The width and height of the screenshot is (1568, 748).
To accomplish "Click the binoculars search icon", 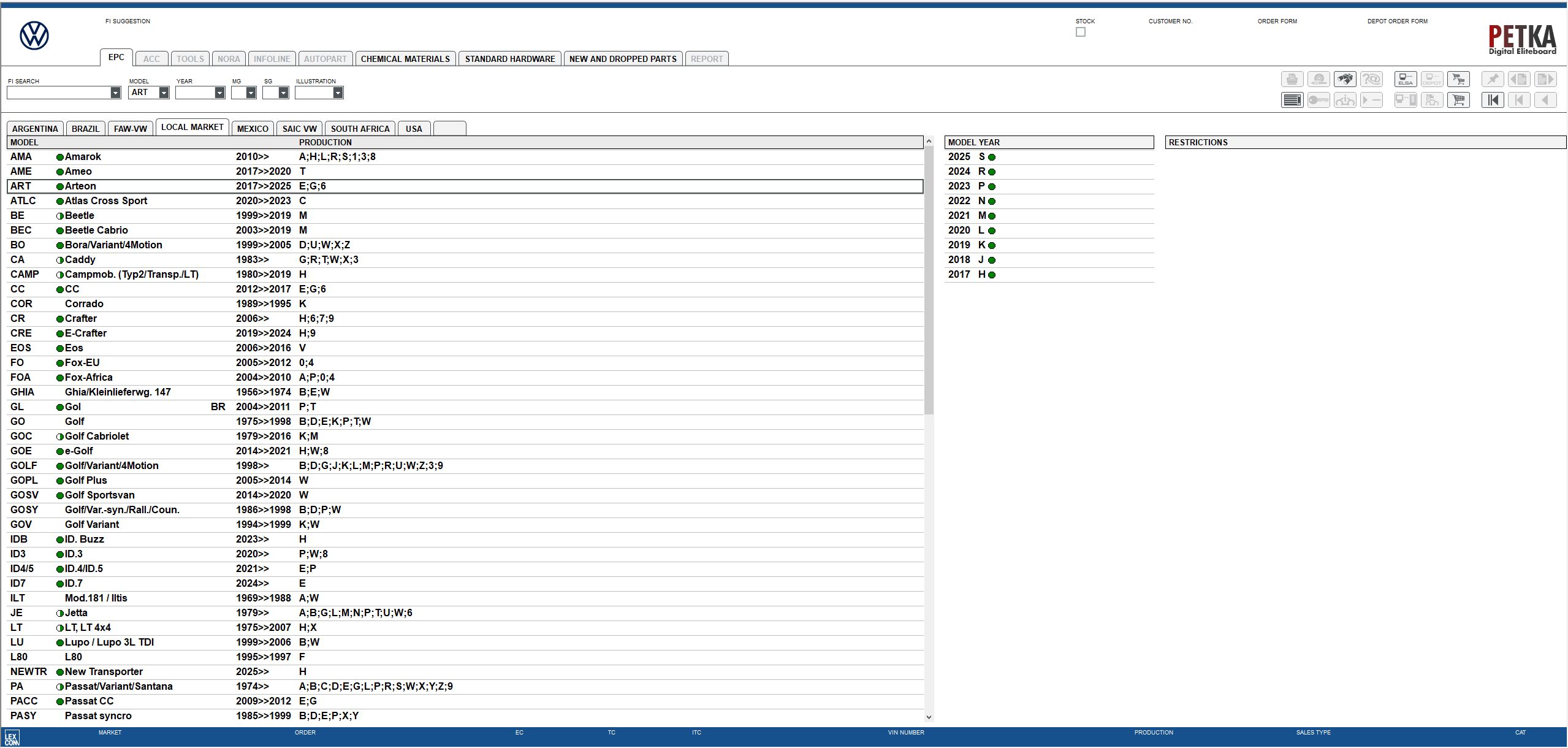I will click(1345, 80).
